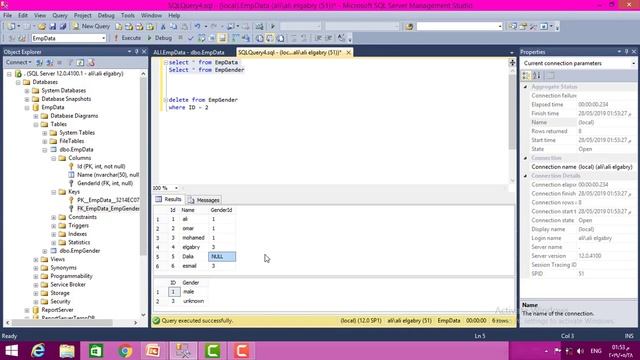Click the NULL cell in Dalia's row
Screen dimensions: 640x360
click(222, 257)
